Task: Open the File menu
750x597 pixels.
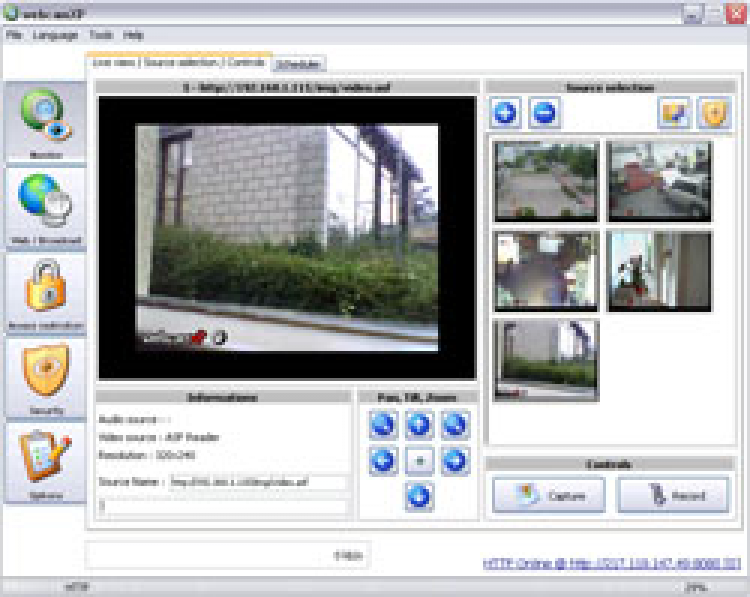Action: coord(14,35)
